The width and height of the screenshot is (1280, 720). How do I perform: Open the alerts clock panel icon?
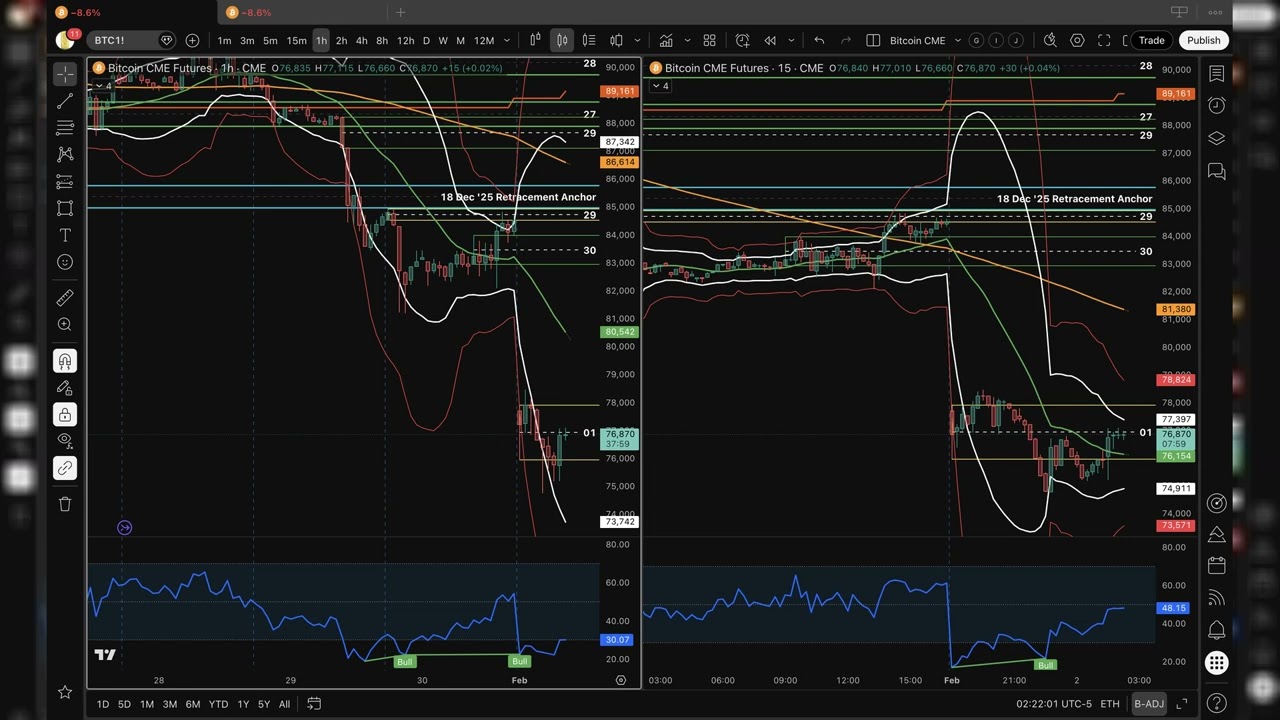coord(1216,106)
